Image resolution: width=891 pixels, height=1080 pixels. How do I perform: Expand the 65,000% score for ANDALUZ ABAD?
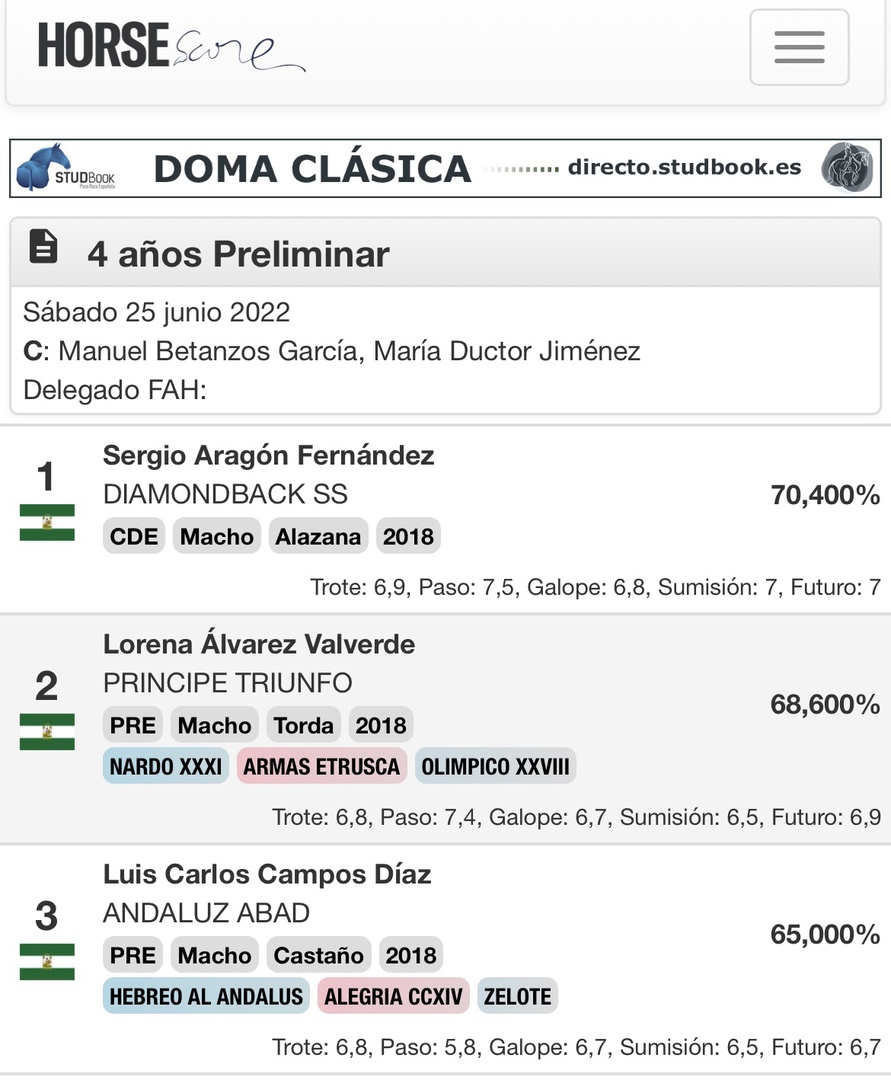click(824, 935)
